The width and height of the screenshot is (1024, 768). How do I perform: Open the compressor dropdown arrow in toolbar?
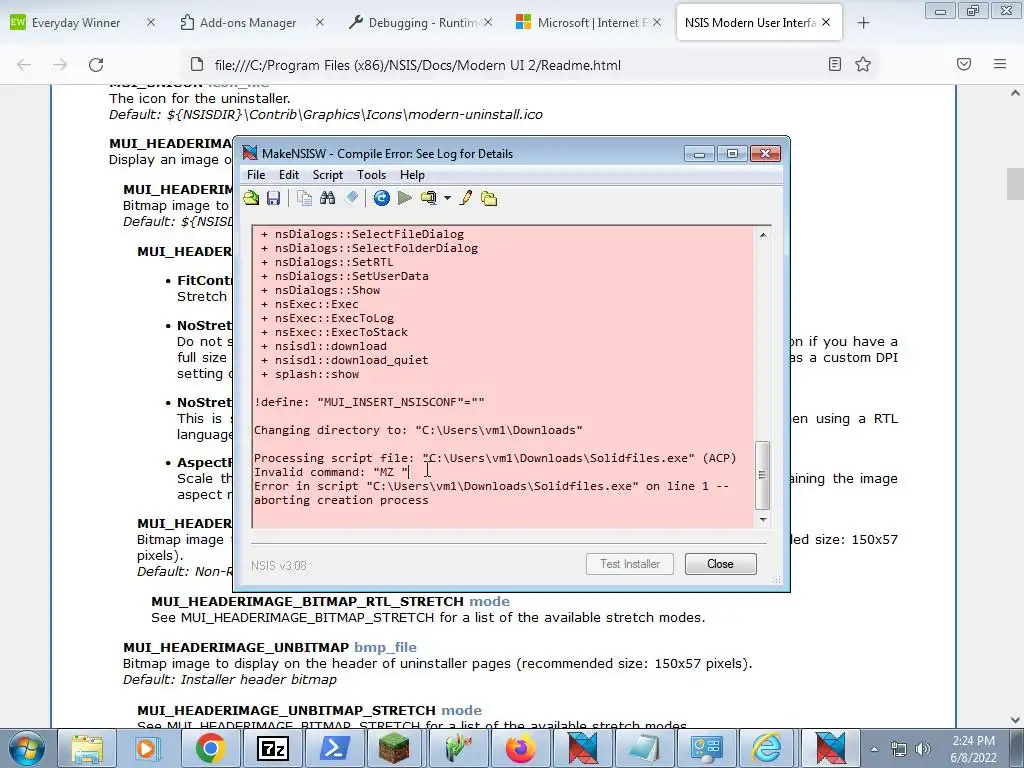[447, 198]
